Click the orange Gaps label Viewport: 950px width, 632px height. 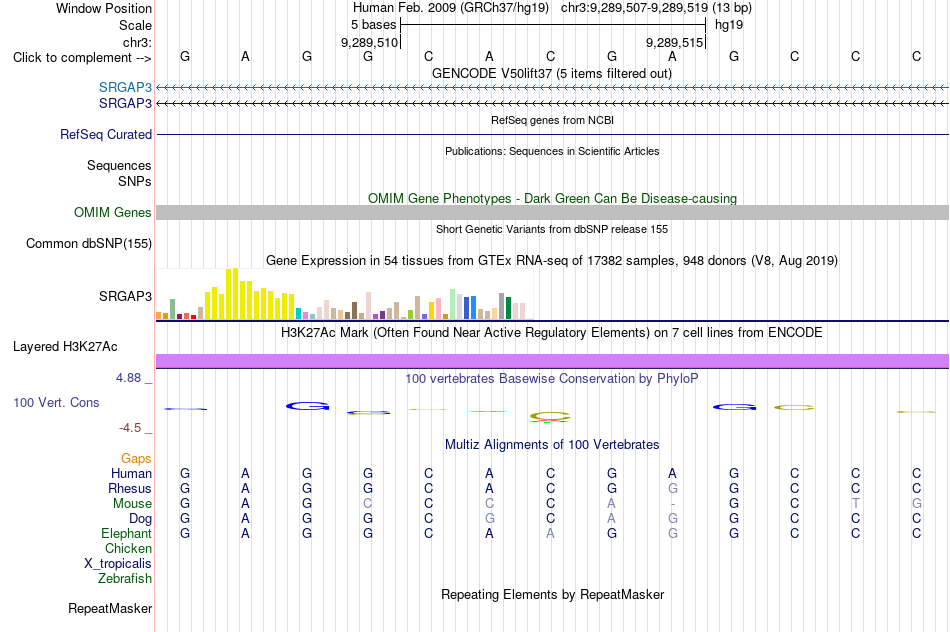[136, 459]
